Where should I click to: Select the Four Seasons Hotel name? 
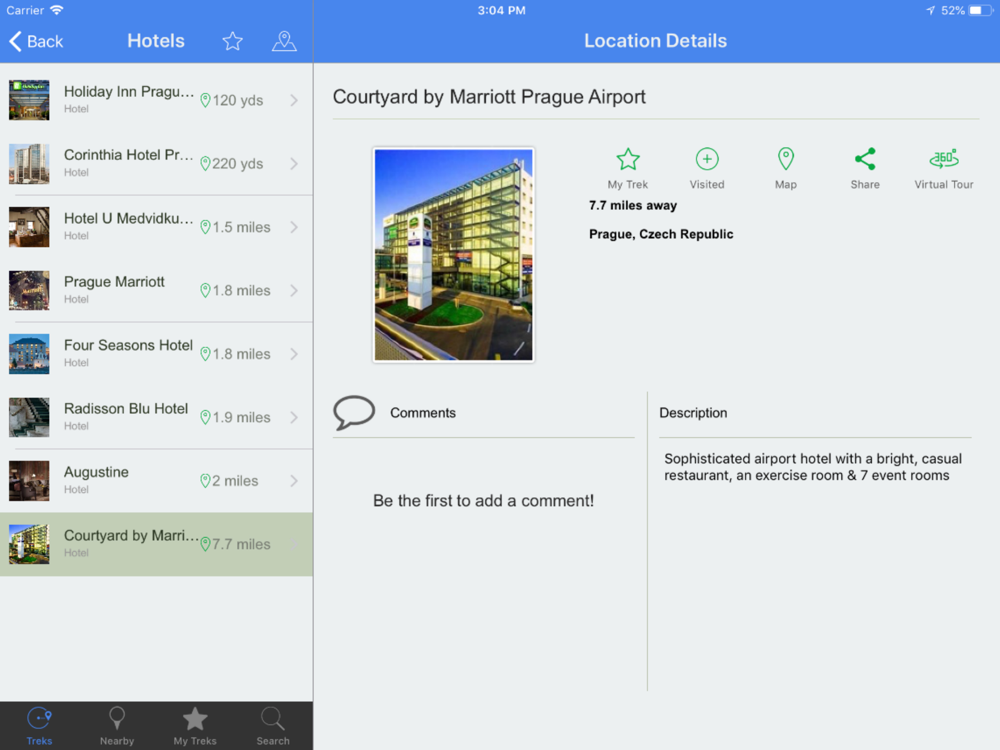(x=128, y=345)
